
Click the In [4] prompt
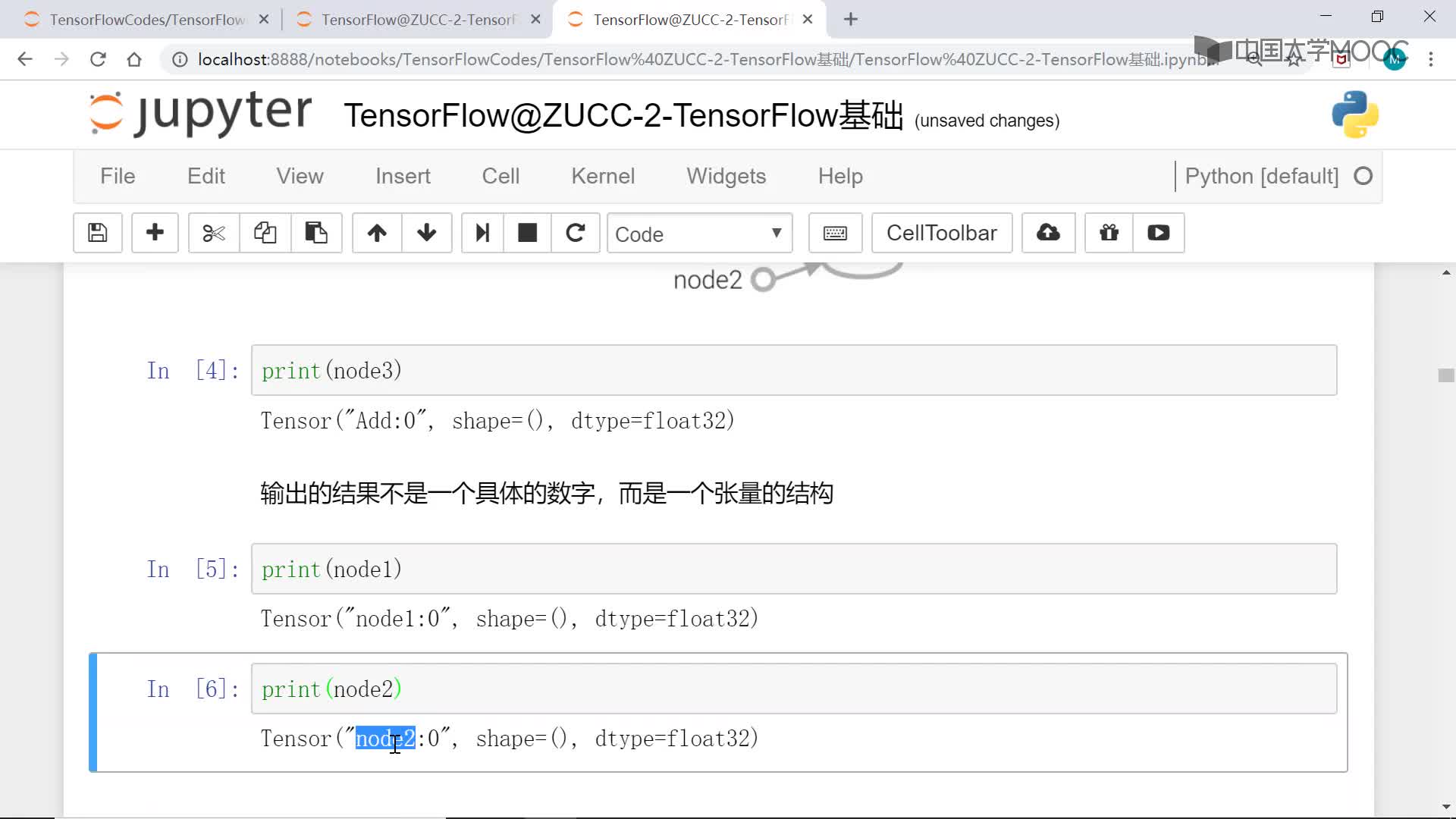pyautogui.click(x=193, y=370)
